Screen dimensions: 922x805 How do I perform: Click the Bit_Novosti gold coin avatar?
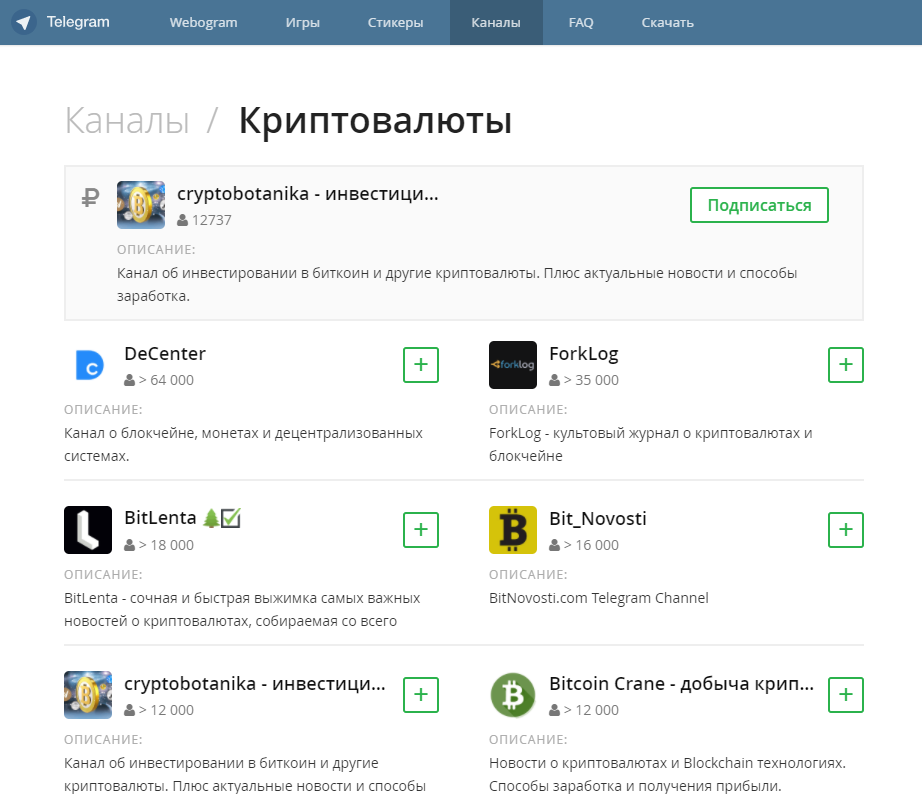pyautogui.click(x=513, y=529)
